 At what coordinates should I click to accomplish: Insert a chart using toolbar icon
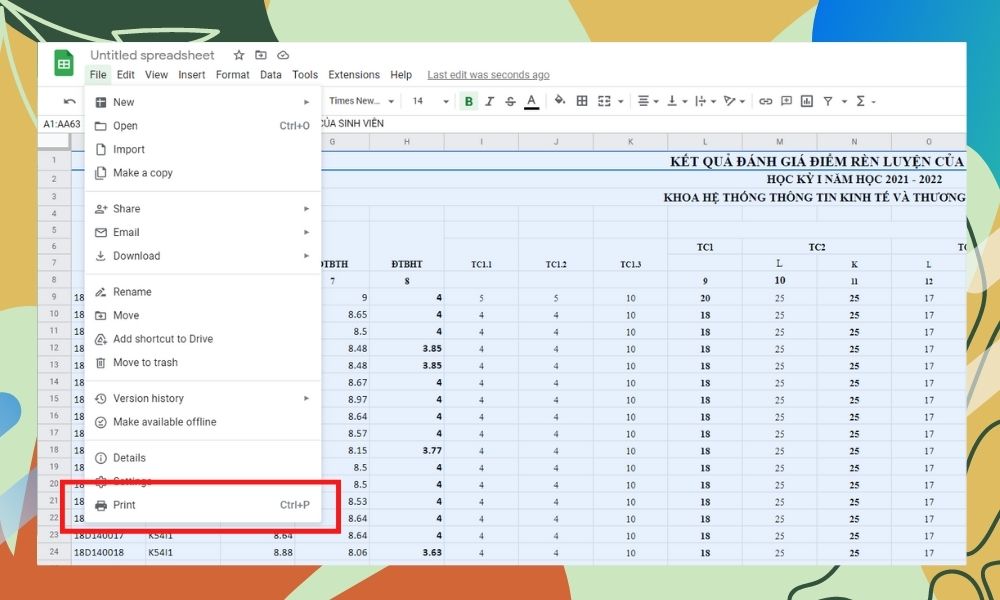coord(807,101)
